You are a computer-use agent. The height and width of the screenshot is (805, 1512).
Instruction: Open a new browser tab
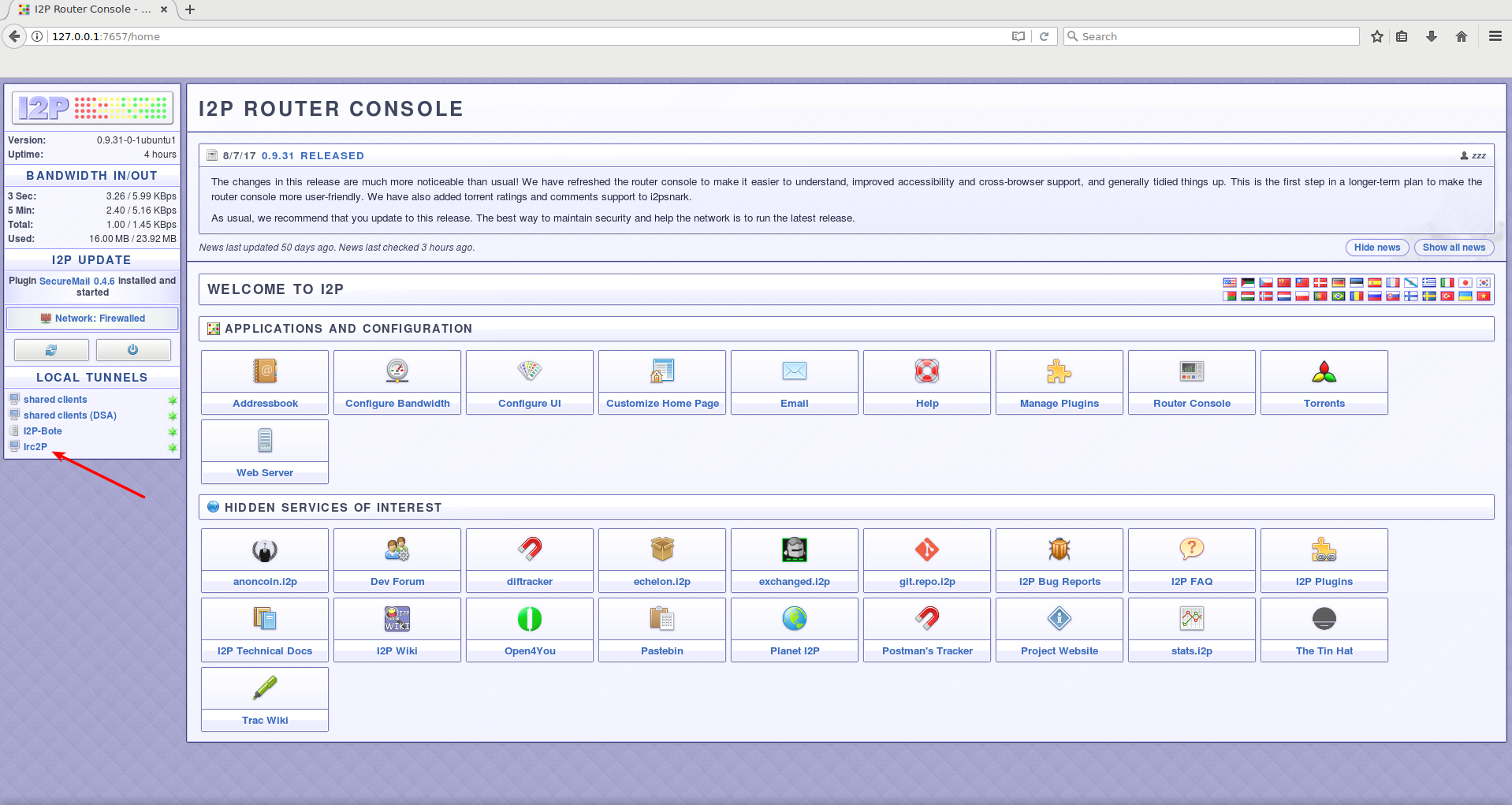190,9
